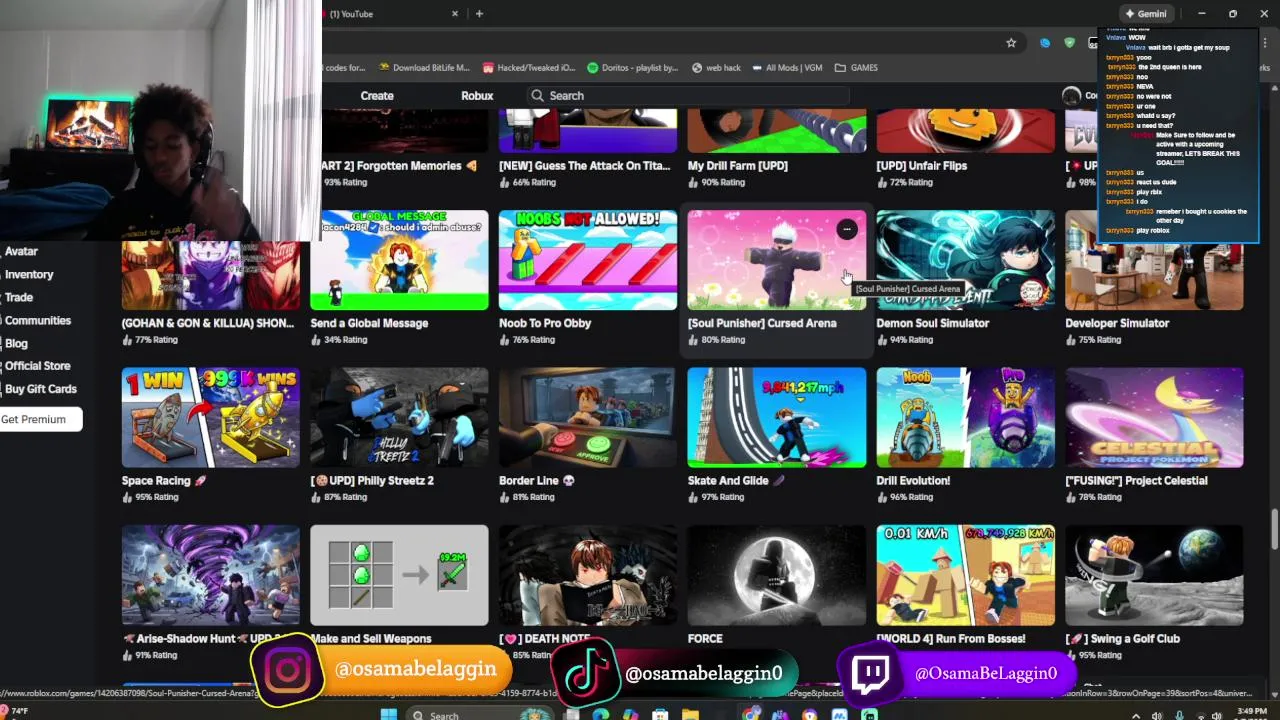Open Buy Gift Cards in the sidebar
Screen dimensions: 1280x720
coord(40,389)
